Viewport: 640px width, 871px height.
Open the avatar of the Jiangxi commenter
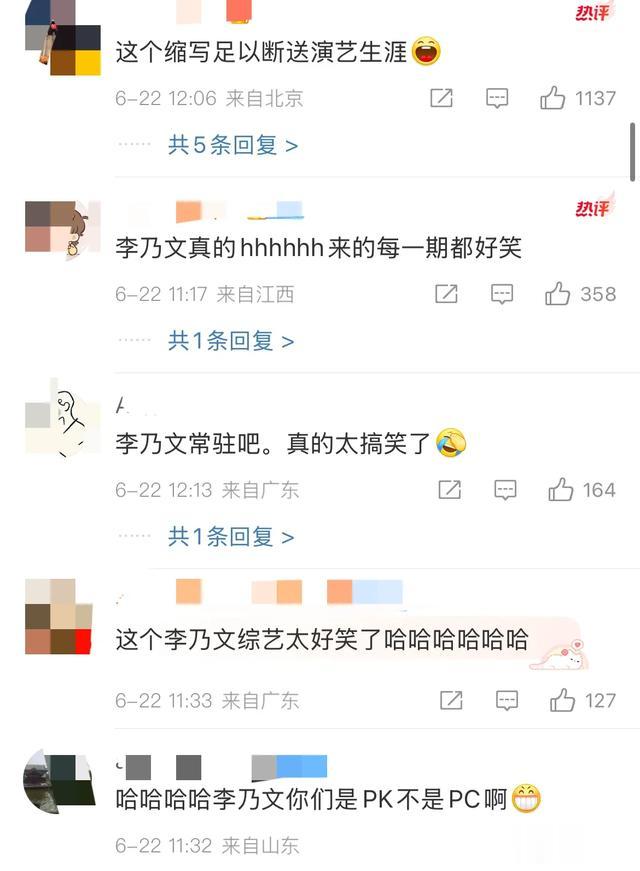(62, 231)
